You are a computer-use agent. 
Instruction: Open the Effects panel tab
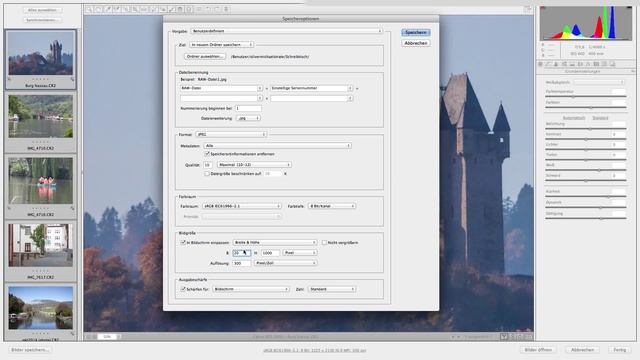click(x=588, y=64)
